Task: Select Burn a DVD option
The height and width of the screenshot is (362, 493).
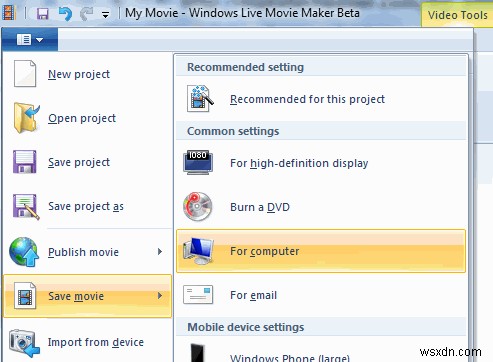Action: [321, 207]
